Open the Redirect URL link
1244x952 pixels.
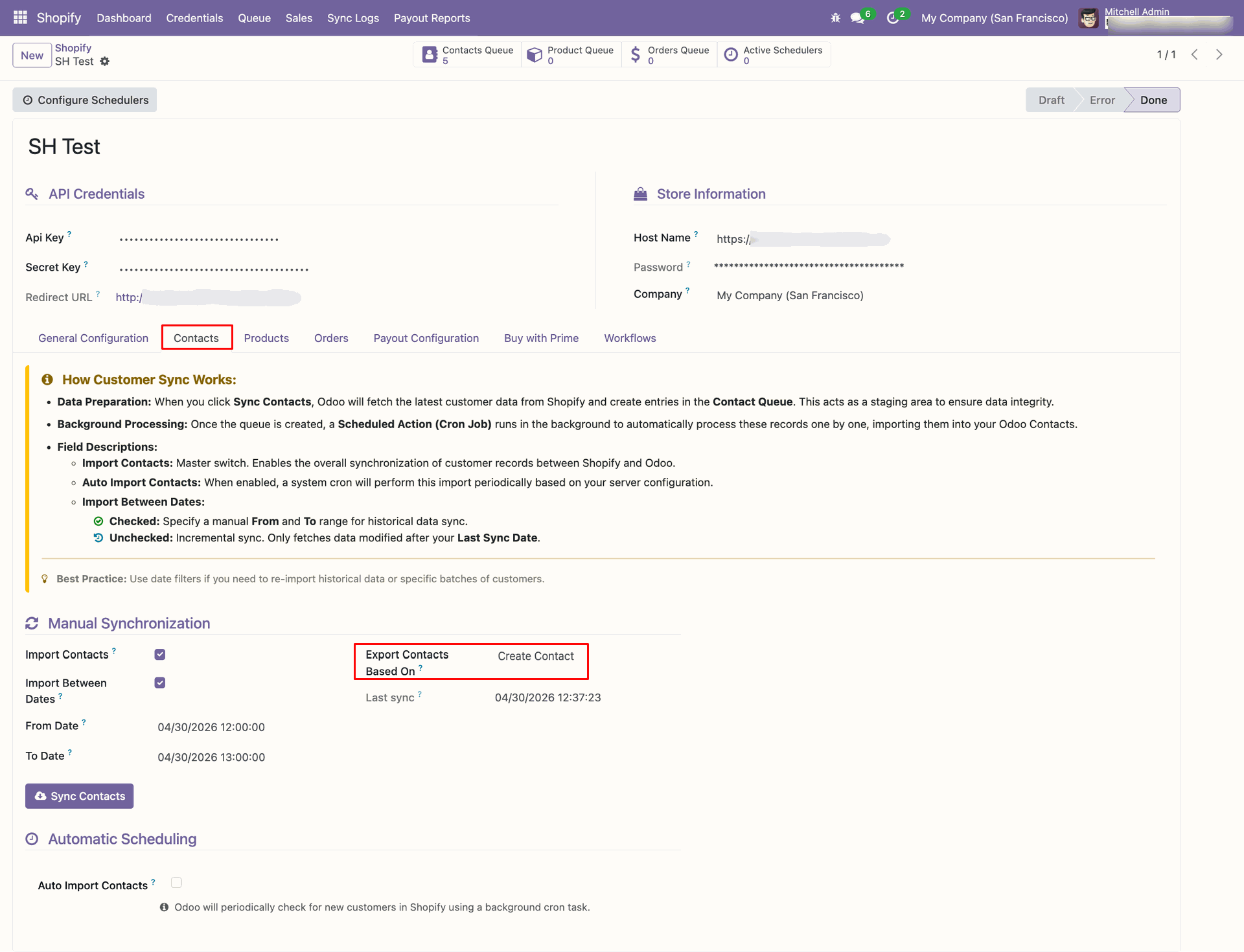(x=208, y=297)
